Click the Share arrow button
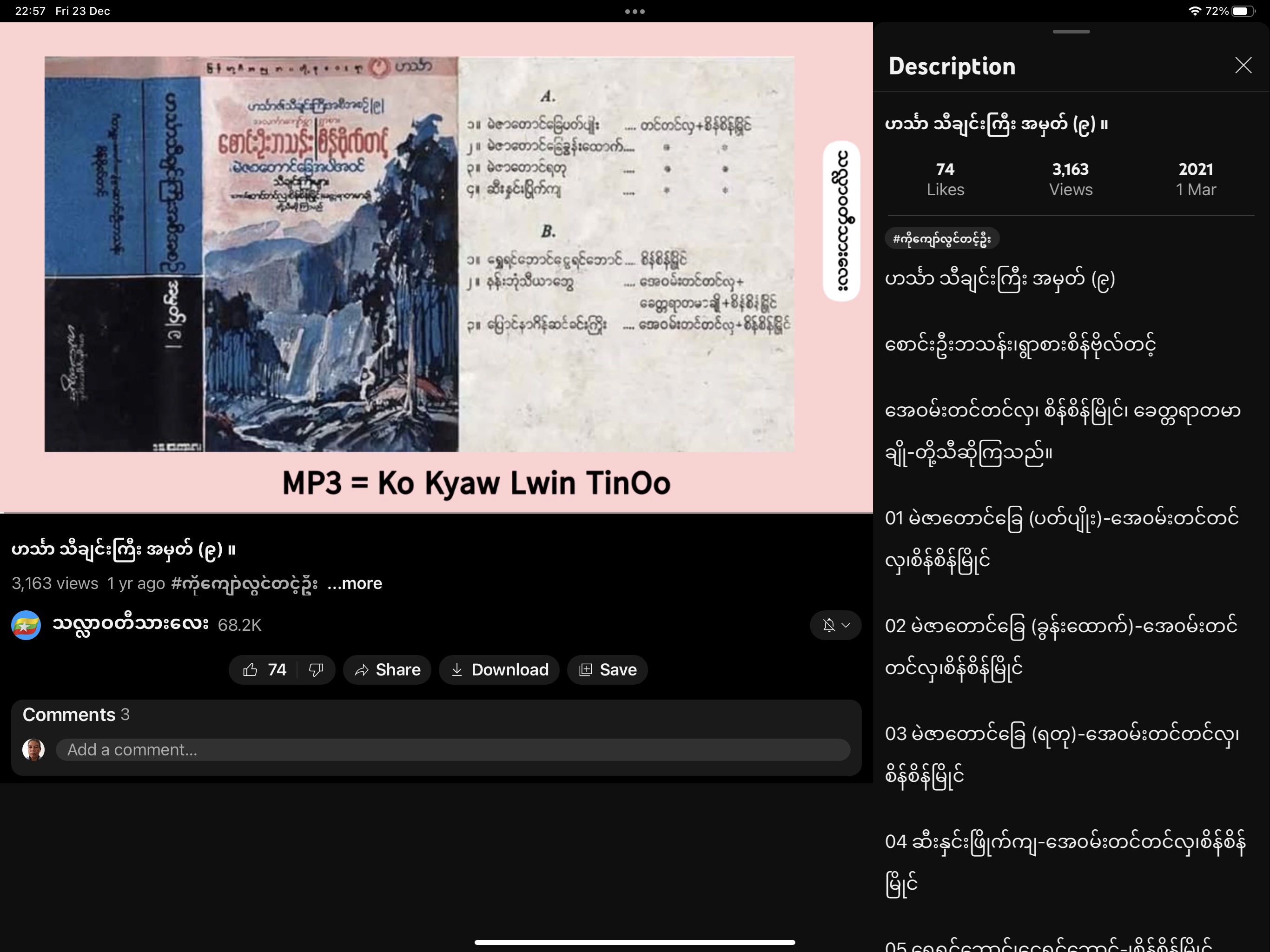Viewport: 1270px width, 952px height. click(x=387, y=669)
